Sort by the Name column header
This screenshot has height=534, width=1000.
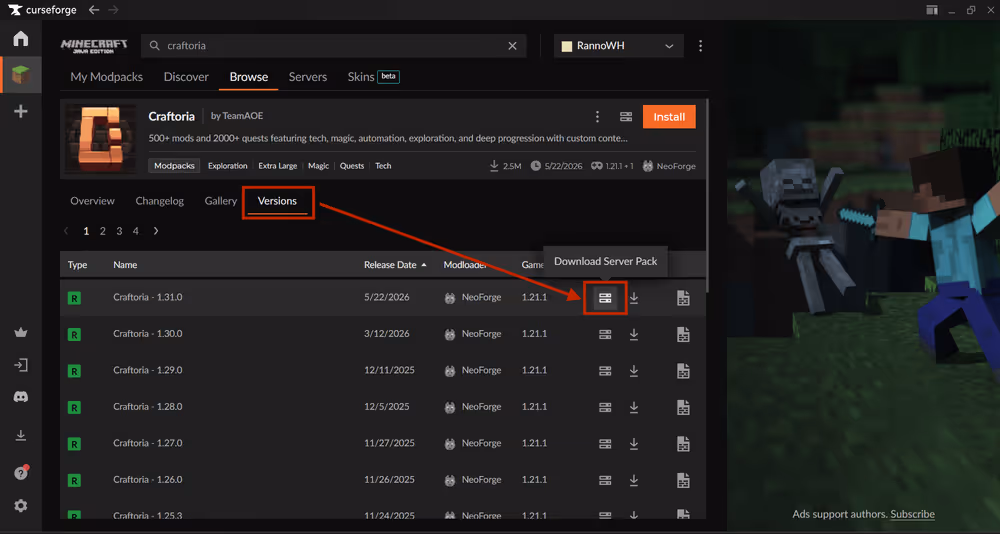(x=125, y=265)
